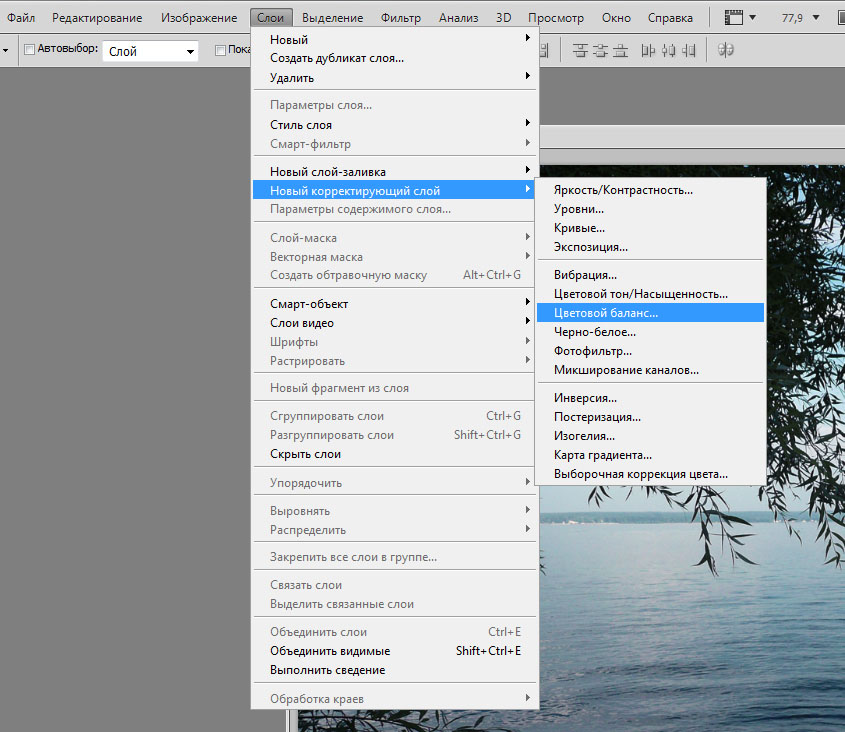The height and width of the screenshot is (732, 845).
Task: Choose Уровни... adjustment layer
Action: (650, 209)
